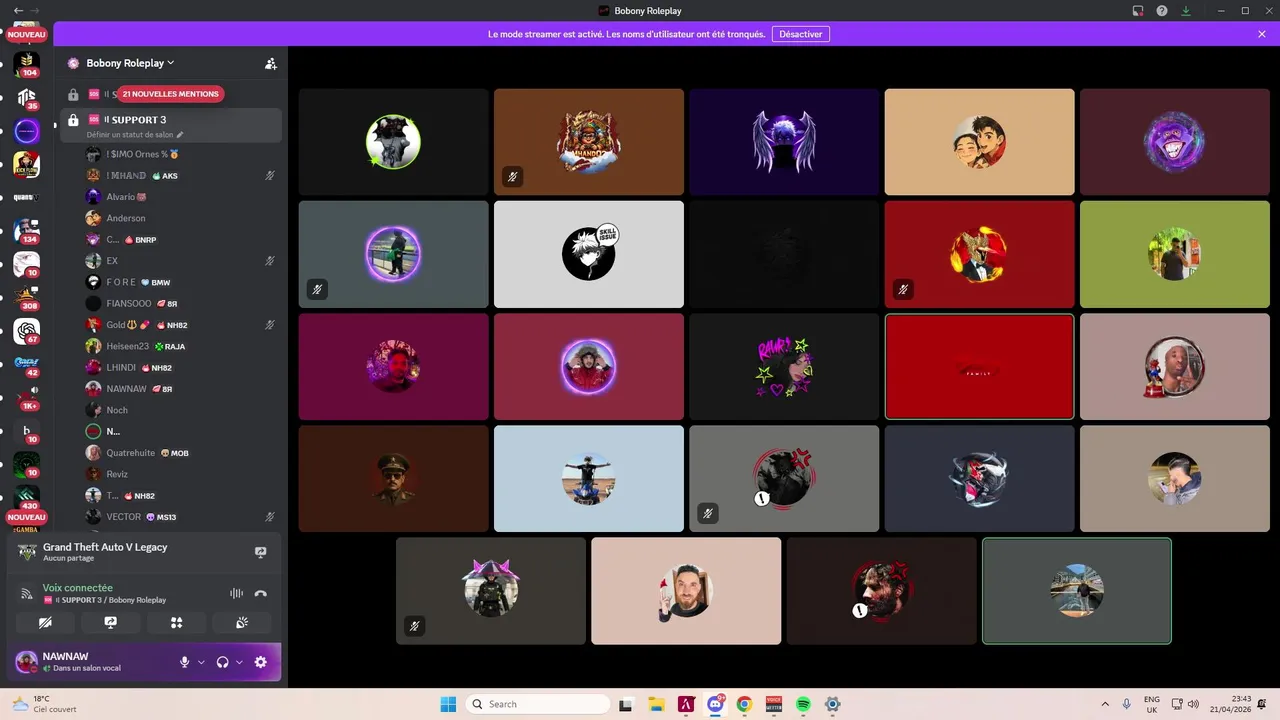Open microphone input options chevron
This screenshot has height=720, width=1280.
pyautogui.click(x=201, y=662)
